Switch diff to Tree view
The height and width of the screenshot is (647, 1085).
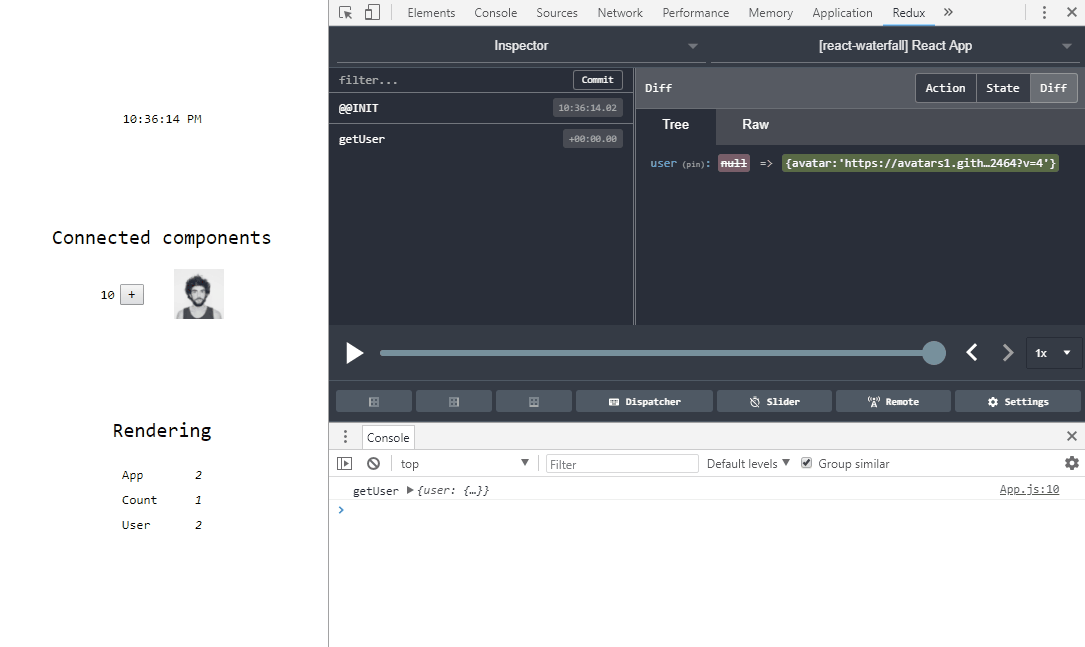click(675, 125)
